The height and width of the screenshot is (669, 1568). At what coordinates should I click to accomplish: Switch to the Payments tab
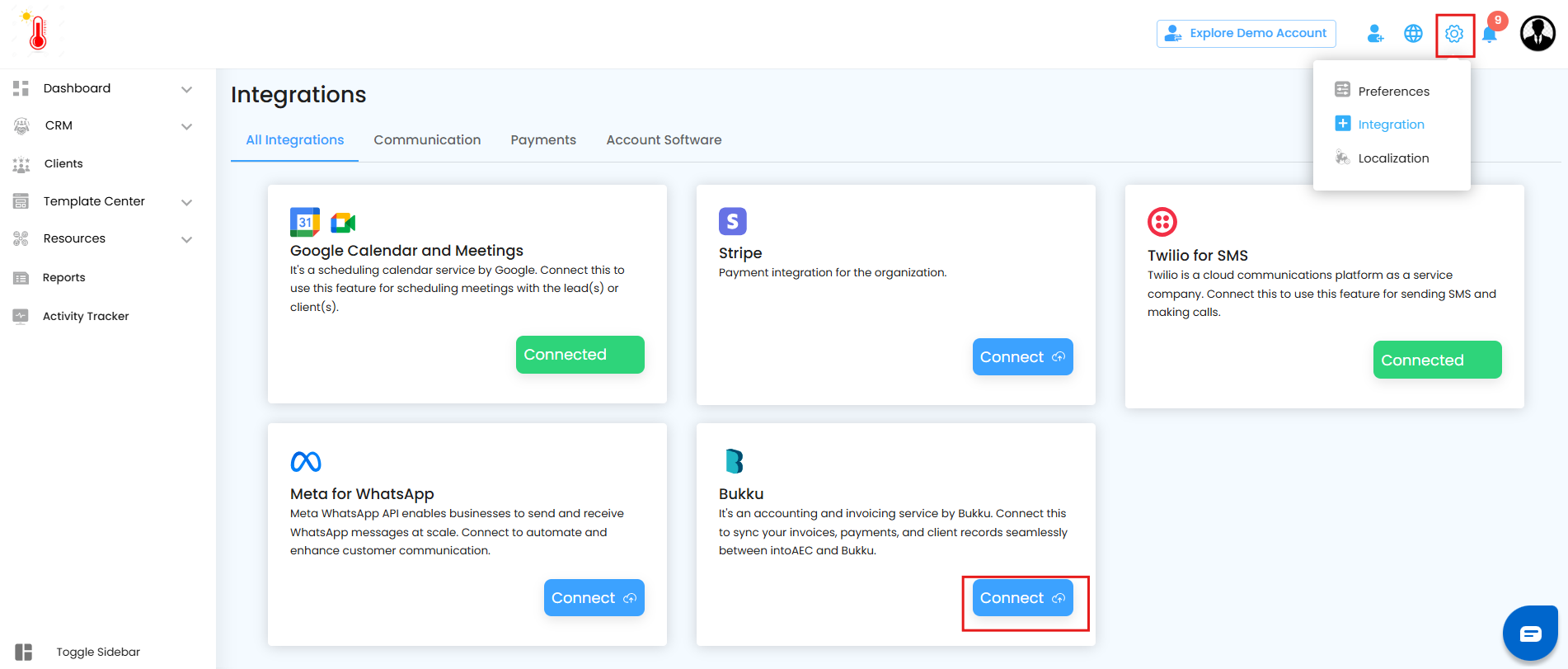[543, 140]
